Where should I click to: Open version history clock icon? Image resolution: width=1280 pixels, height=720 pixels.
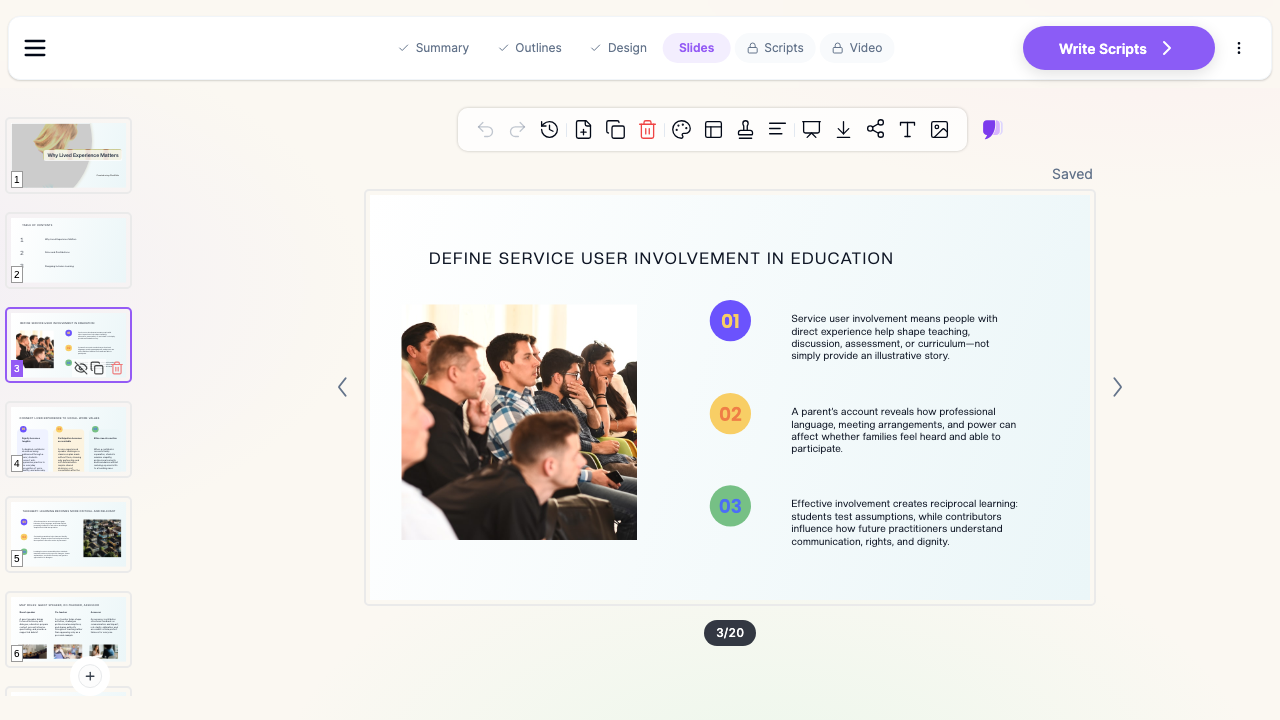click(549, 129)
